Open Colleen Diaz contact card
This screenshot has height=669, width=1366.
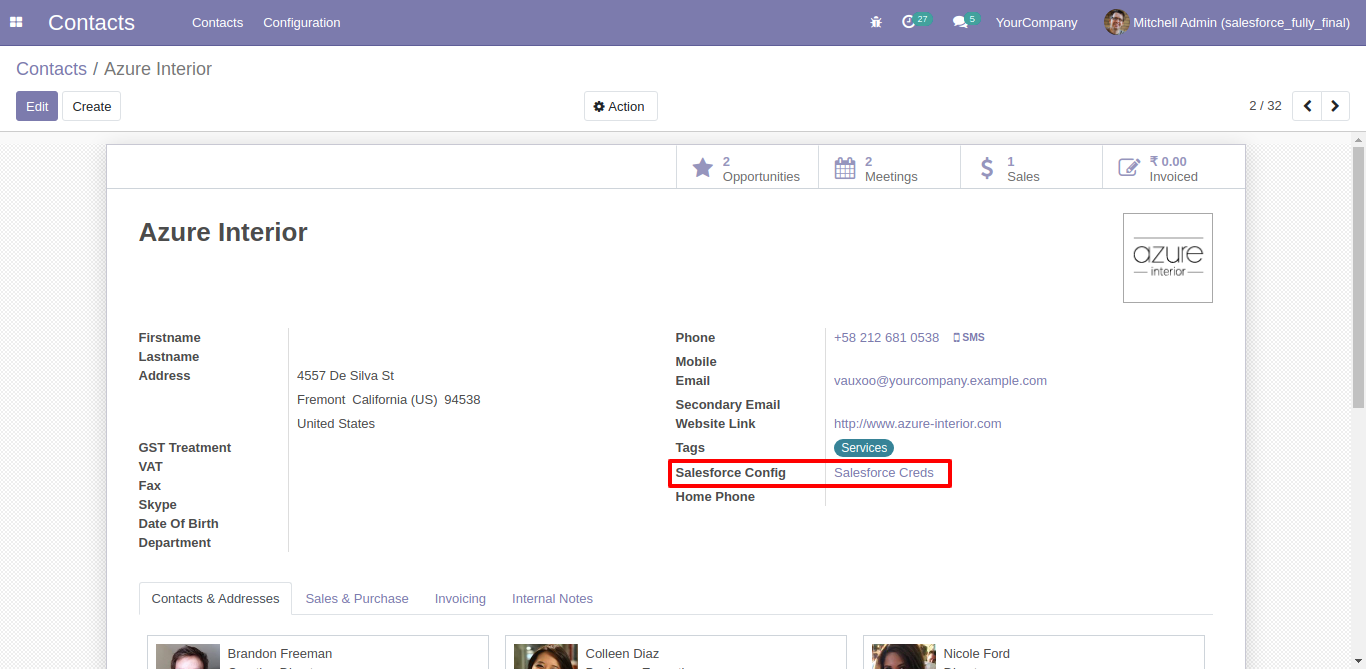click(x=676, y=652)
